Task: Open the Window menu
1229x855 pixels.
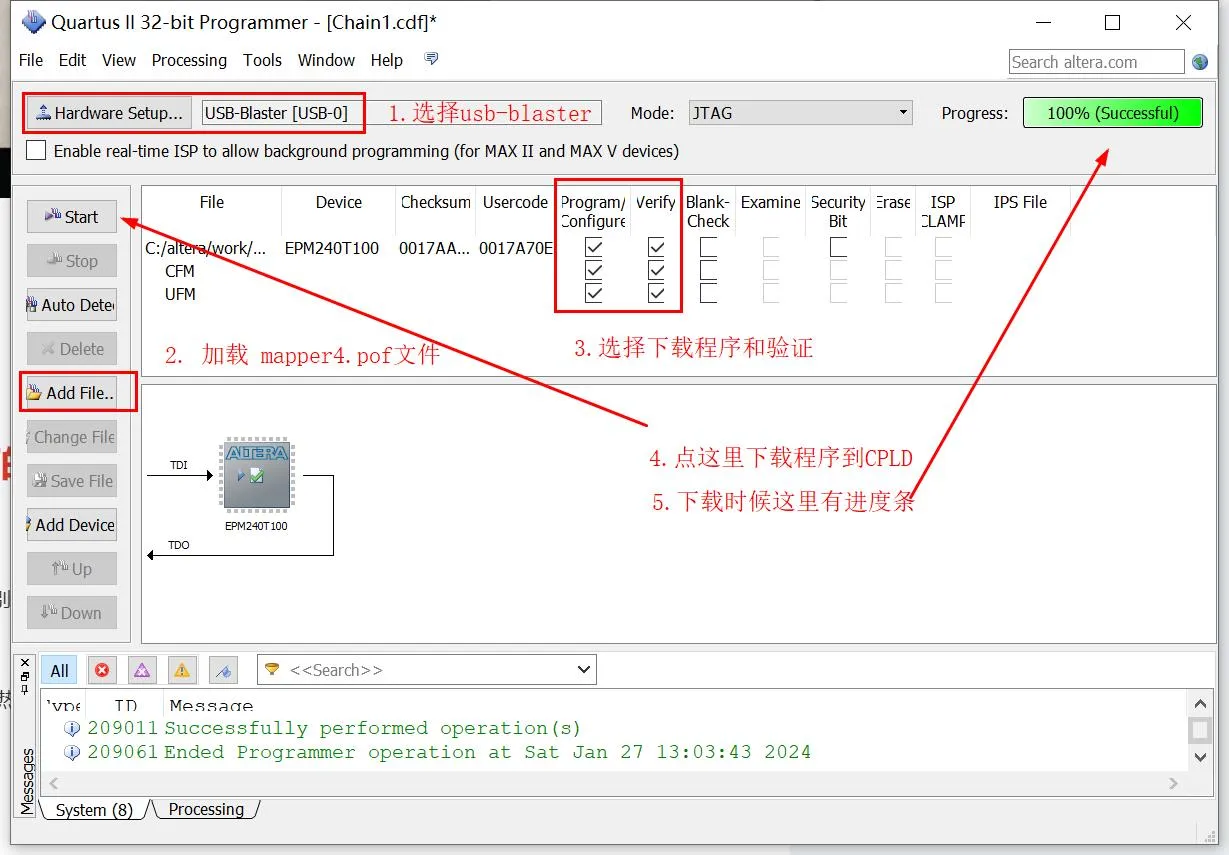Action: [326, 60]
